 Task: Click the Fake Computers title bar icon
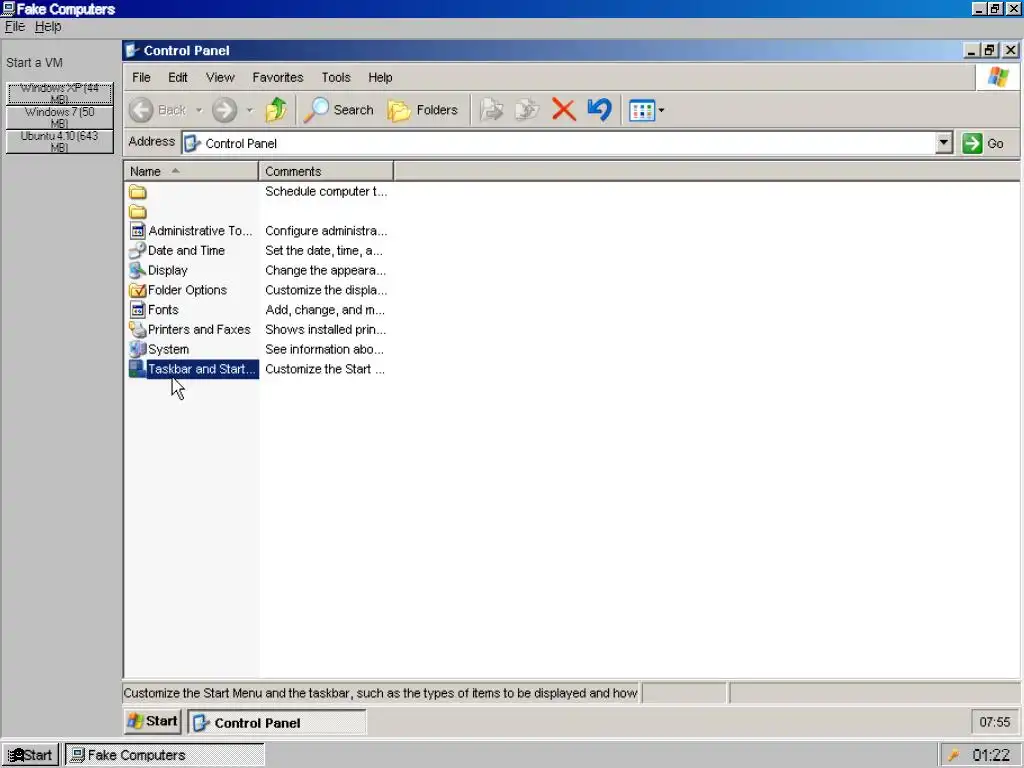pos(8,9)
